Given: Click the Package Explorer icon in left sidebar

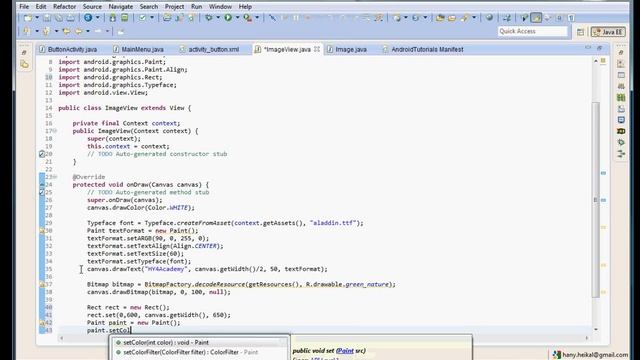Looking at the screenshot, I should click(24, 64).
